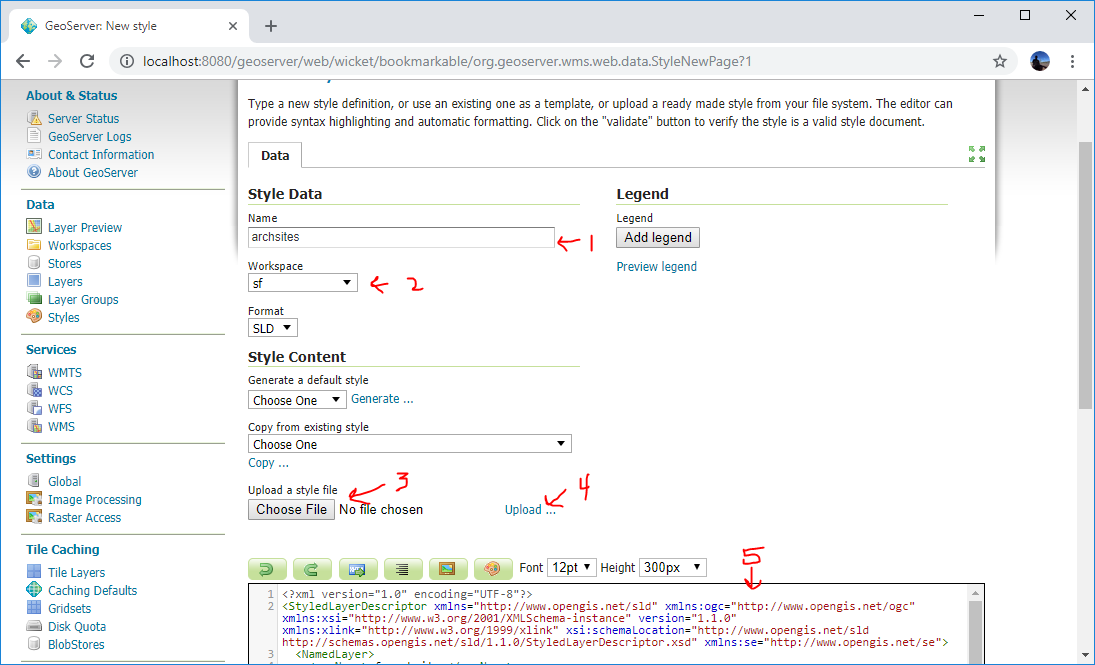The height and width of the screenshot is (665, 1095).
Task: Open the Server Status link
Action: [83, 118]
